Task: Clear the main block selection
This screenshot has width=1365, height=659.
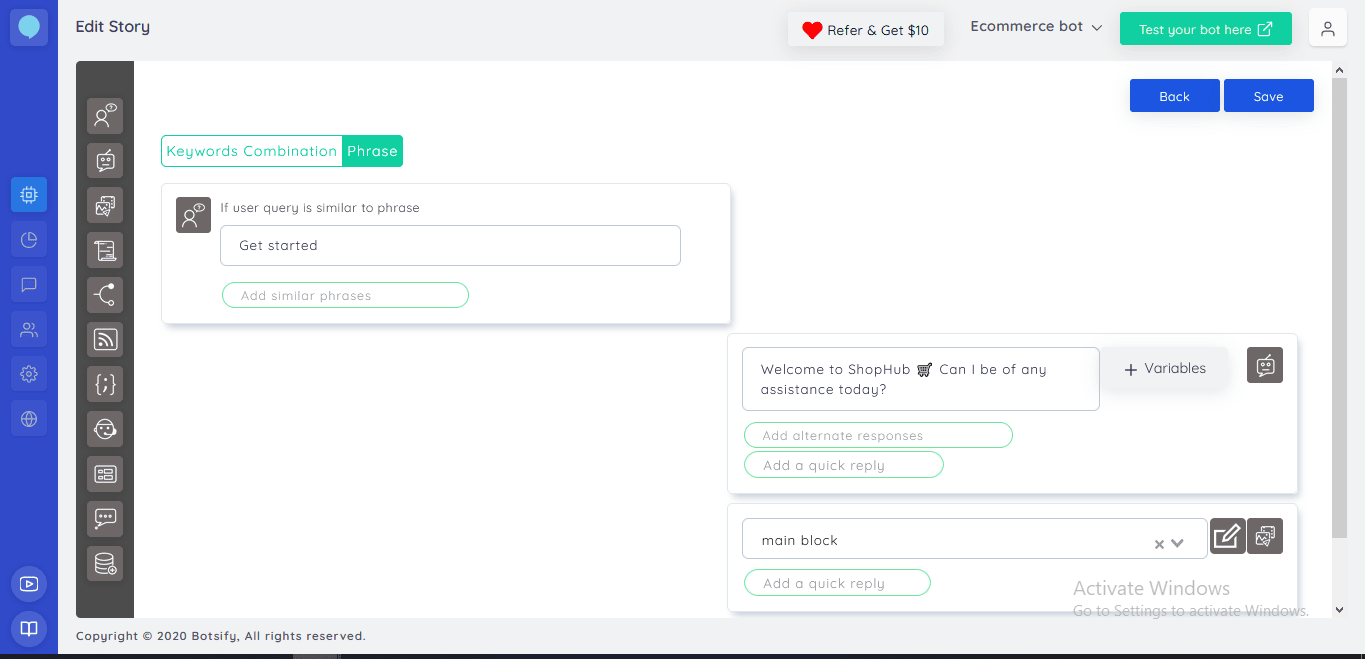Action: [1159, 544]
